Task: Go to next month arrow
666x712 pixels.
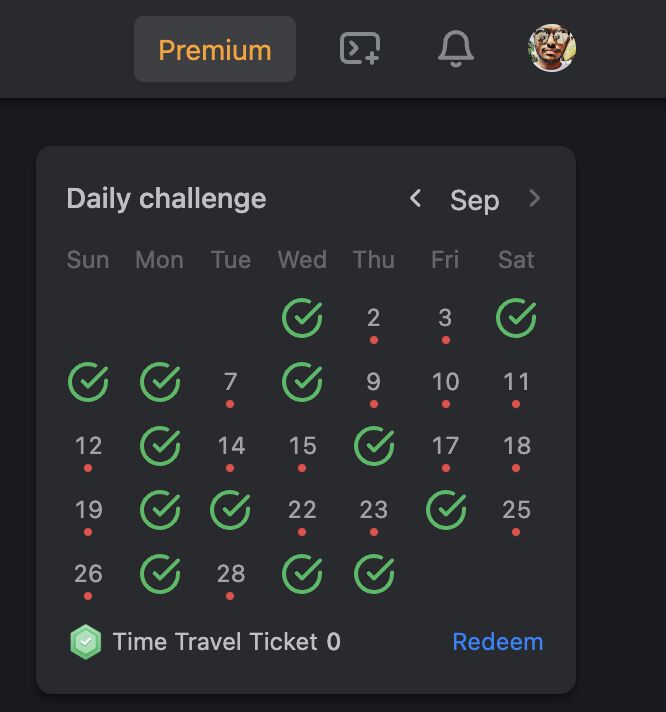Action: [534, 198]
